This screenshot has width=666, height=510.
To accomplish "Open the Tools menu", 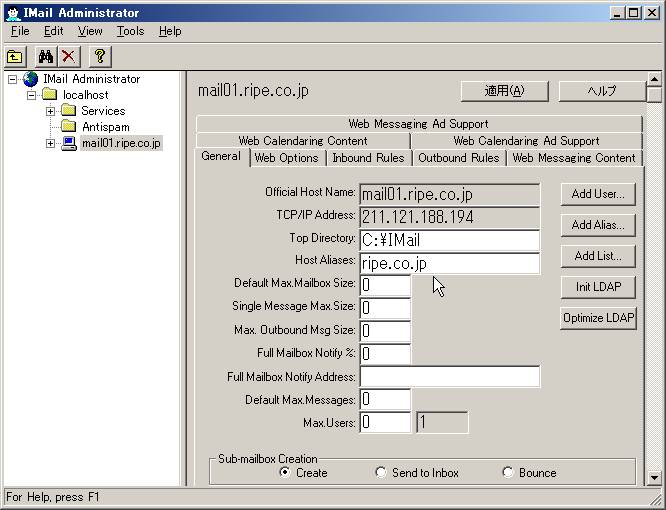I will click(x=131, y=31).
